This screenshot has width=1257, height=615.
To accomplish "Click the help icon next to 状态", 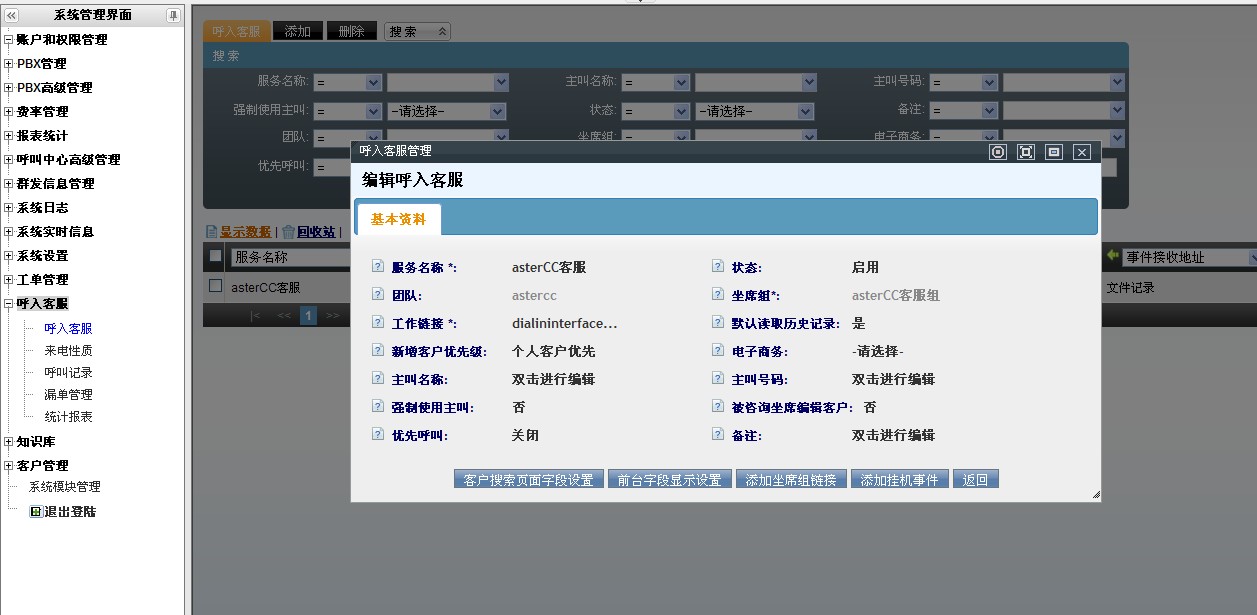I will pyautogui.click(x=718, y=267).
